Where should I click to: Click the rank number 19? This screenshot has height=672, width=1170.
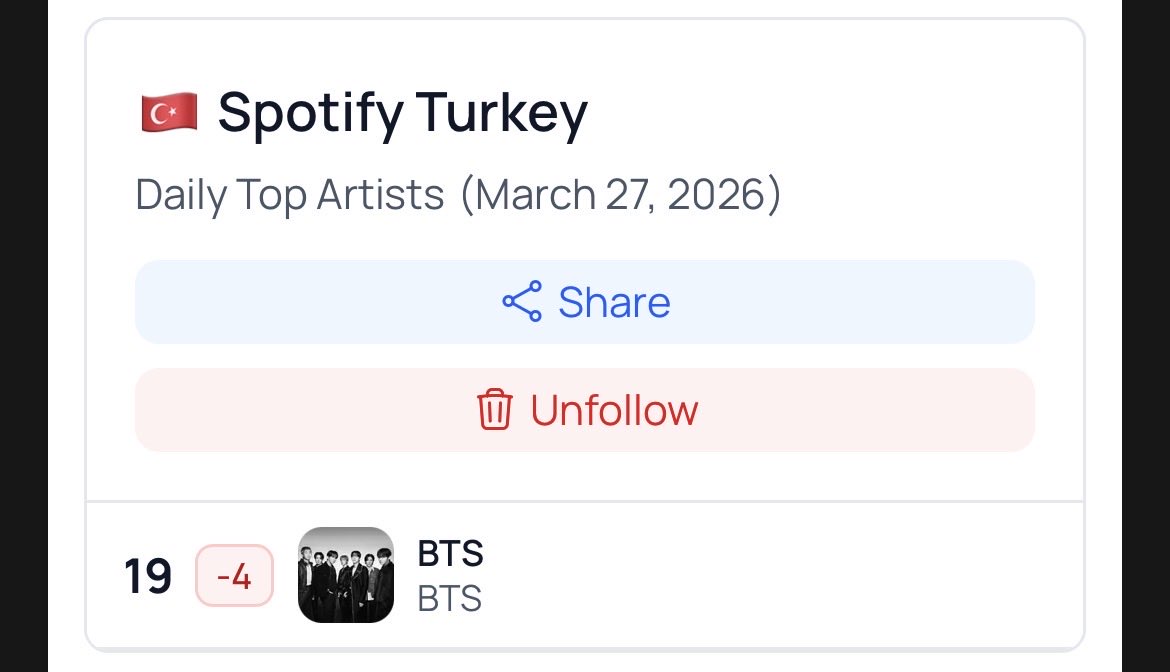point(148,577)
